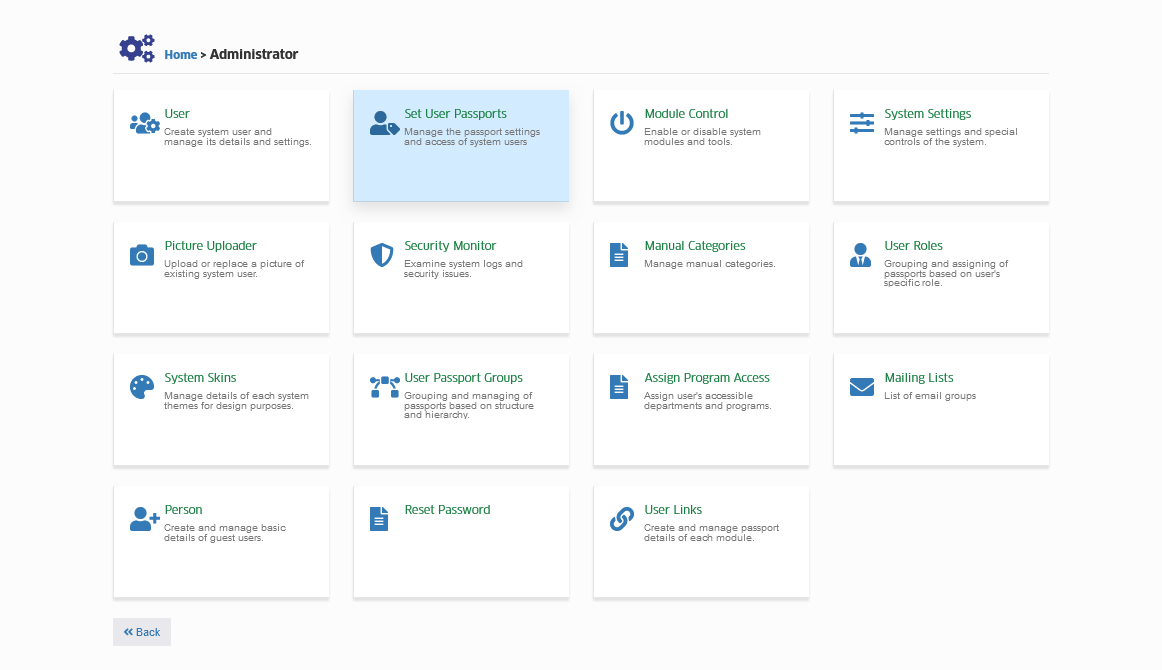Click the Security Monitor shield icon
This screenshot has width=1162, height=670.
pos(382,255)
